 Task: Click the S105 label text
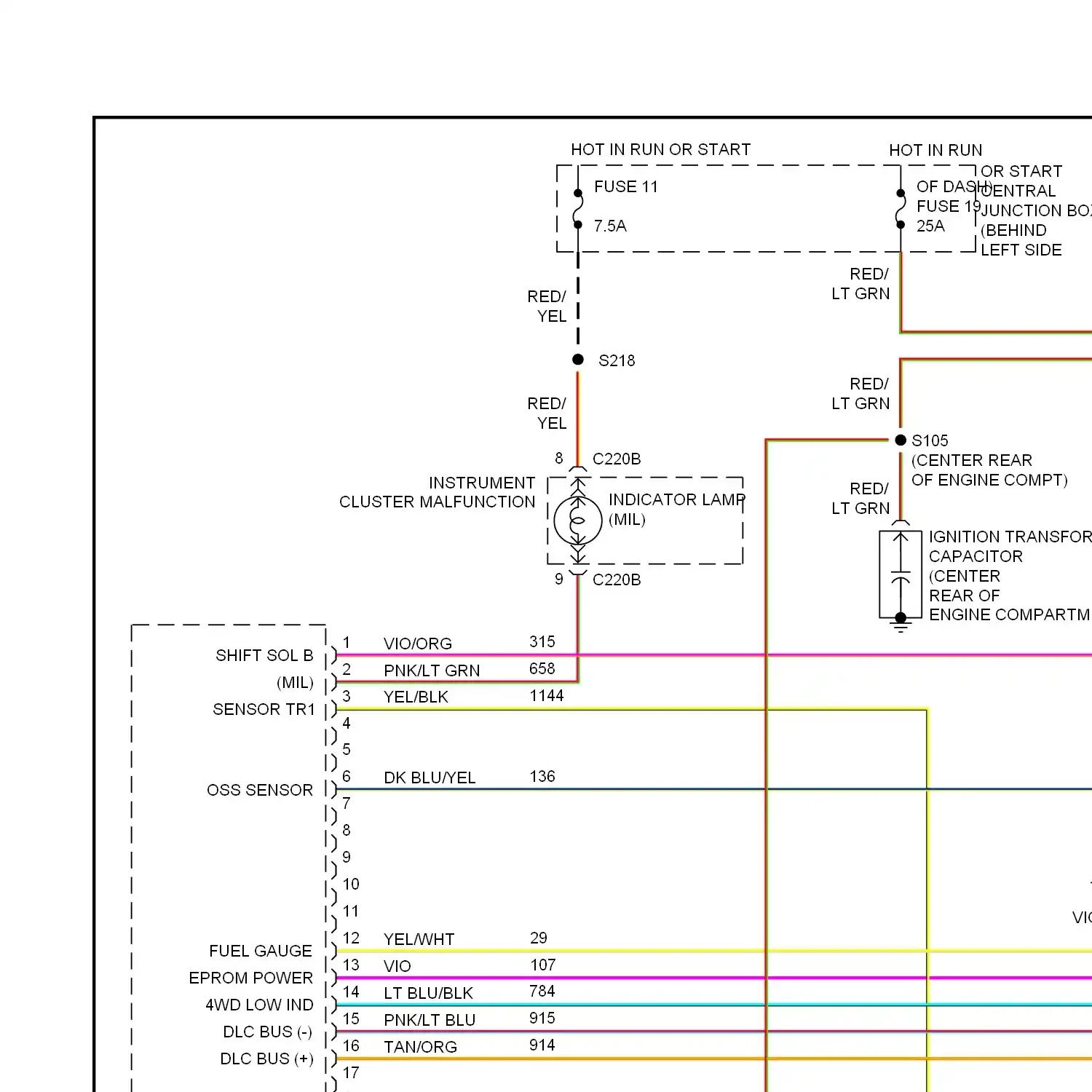pos(930,441)
